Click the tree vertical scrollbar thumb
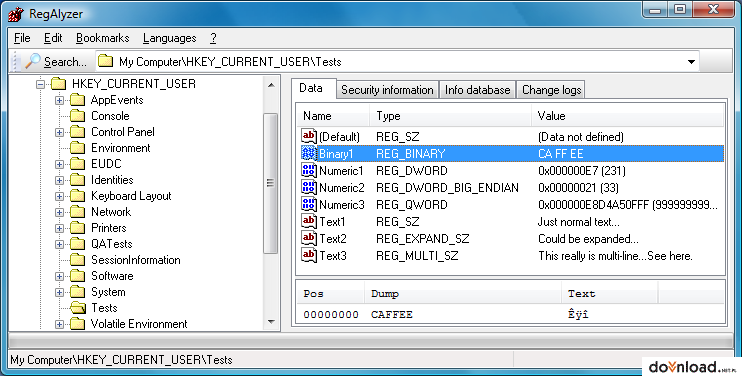 tap(271, 183)
